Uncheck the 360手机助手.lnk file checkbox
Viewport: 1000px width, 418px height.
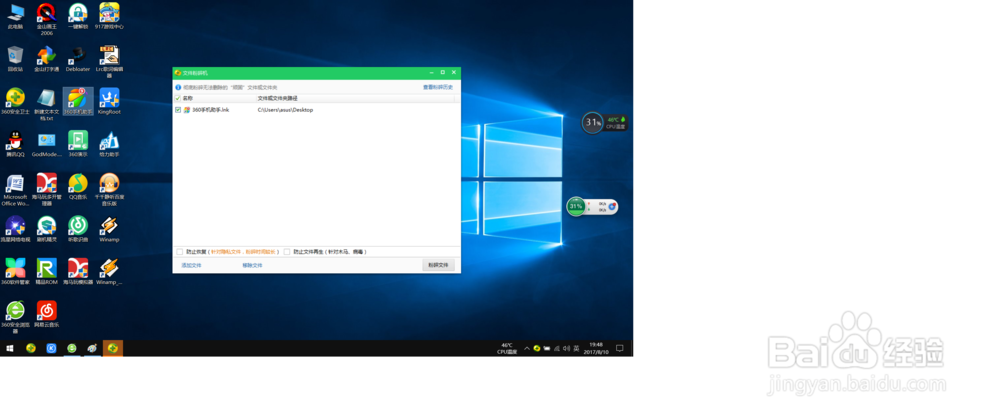[178, 110]
